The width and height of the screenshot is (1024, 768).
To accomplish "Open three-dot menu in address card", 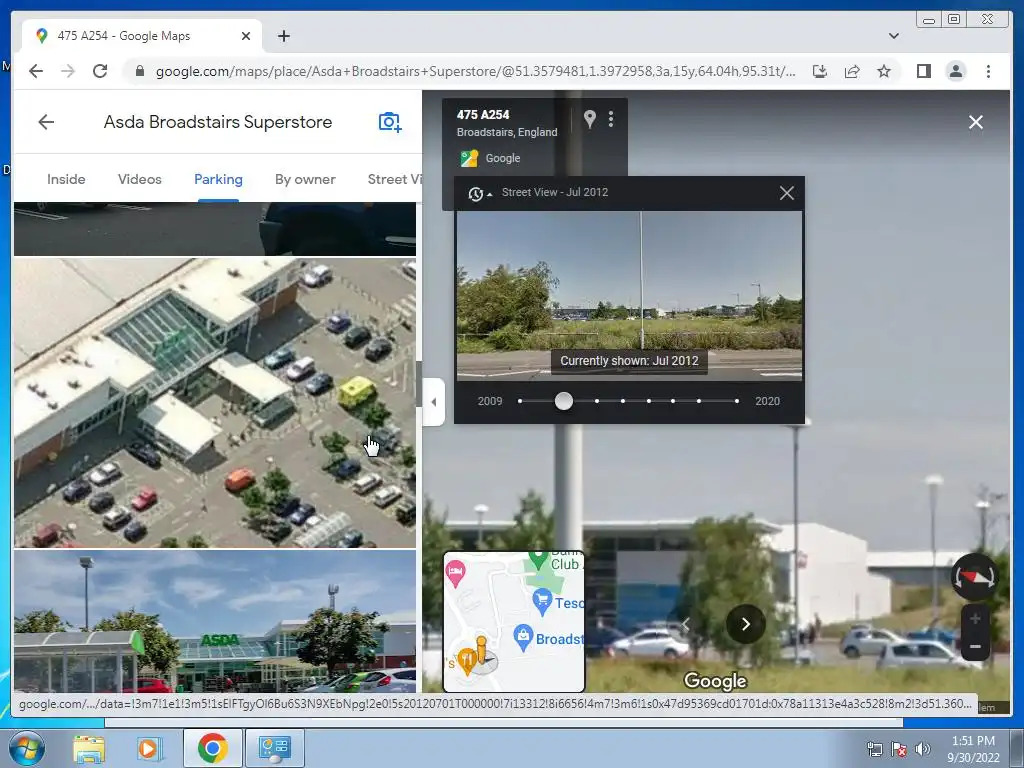I will click(611, 119).
